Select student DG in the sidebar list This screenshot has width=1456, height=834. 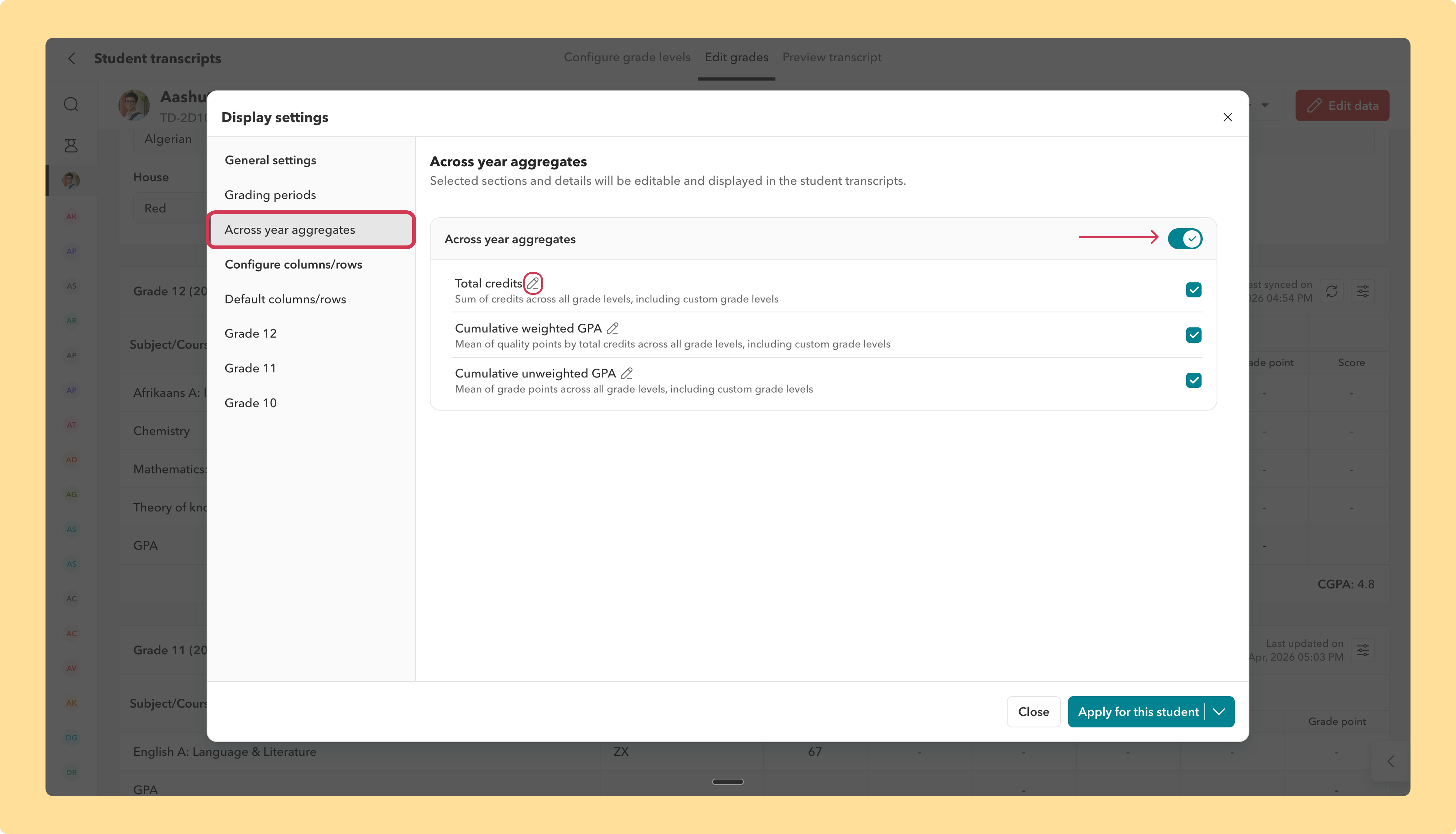[71, 738]
